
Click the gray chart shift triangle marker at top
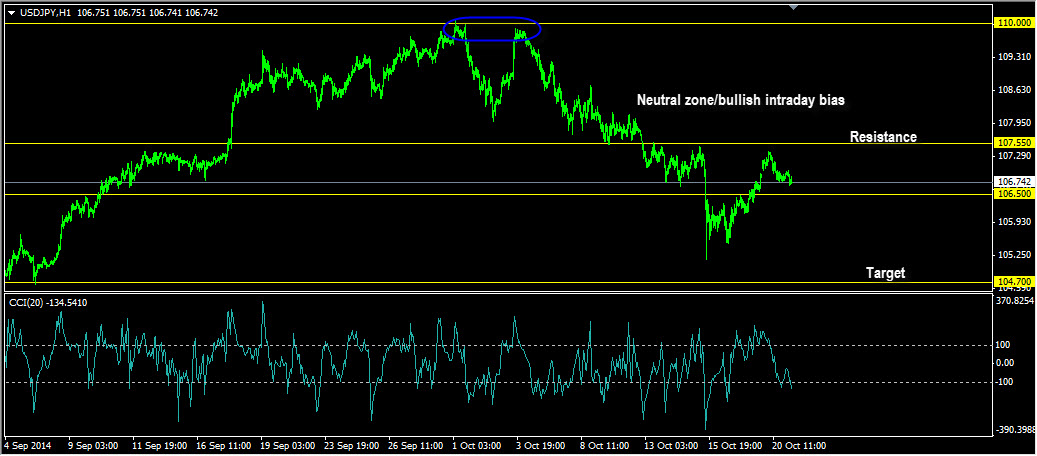pos(794,7)
